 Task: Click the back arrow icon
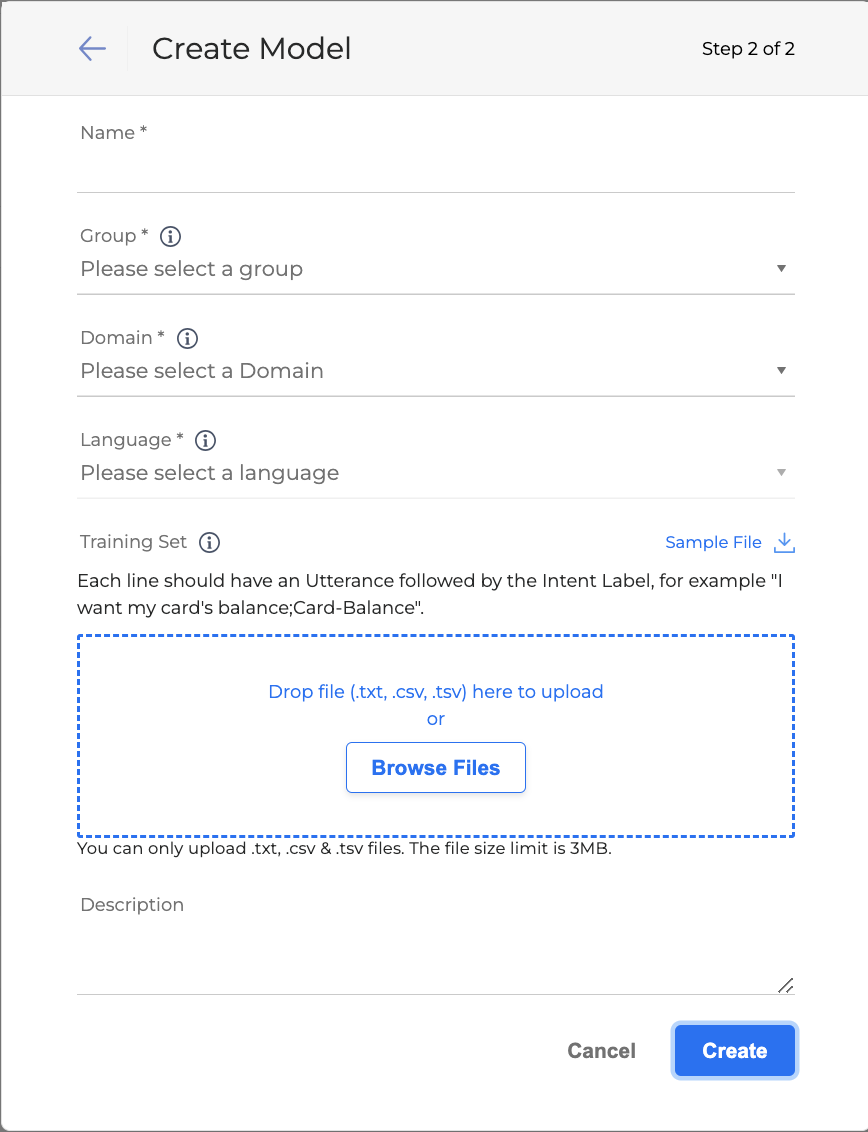point(92,49)
